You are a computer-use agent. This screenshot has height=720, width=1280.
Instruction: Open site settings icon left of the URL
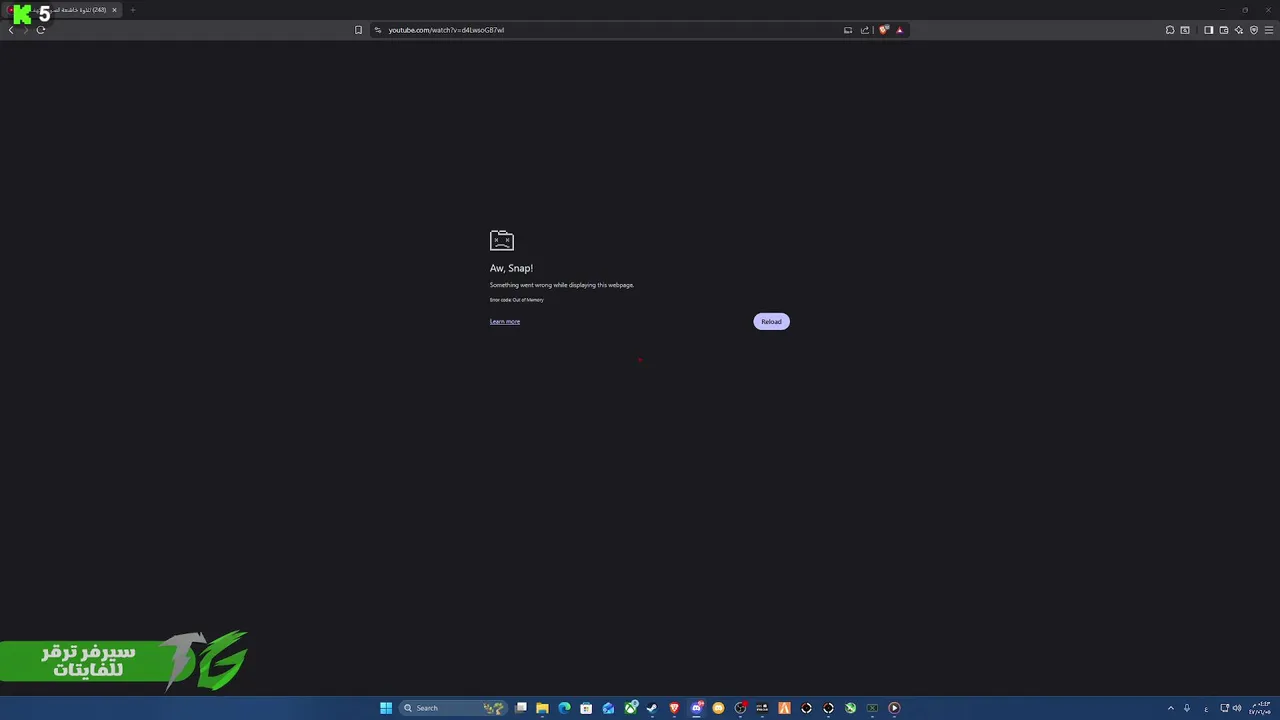[378, 30]
